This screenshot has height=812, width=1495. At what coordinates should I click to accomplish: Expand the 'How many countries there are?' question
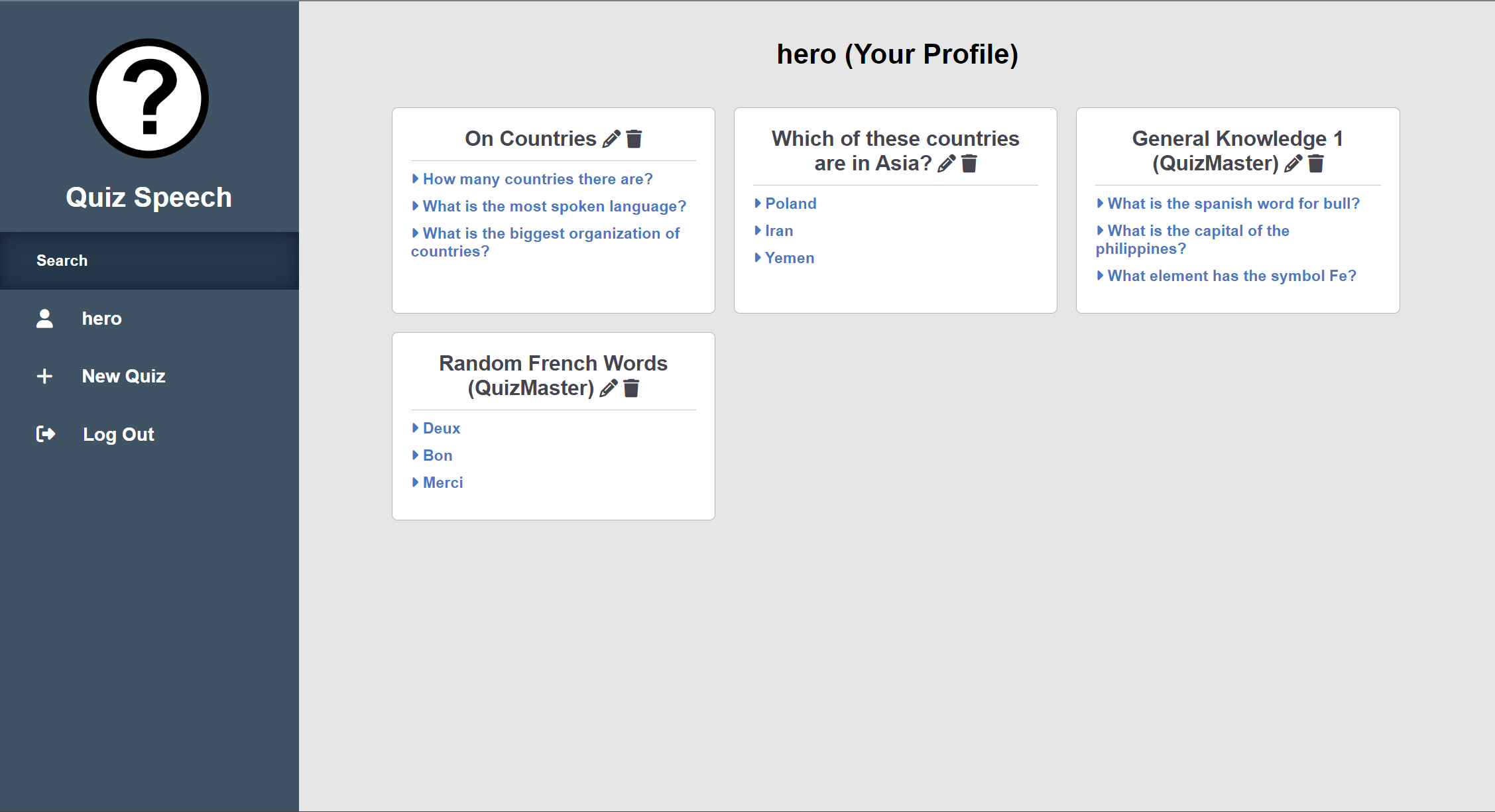click(x=537, y=179)
